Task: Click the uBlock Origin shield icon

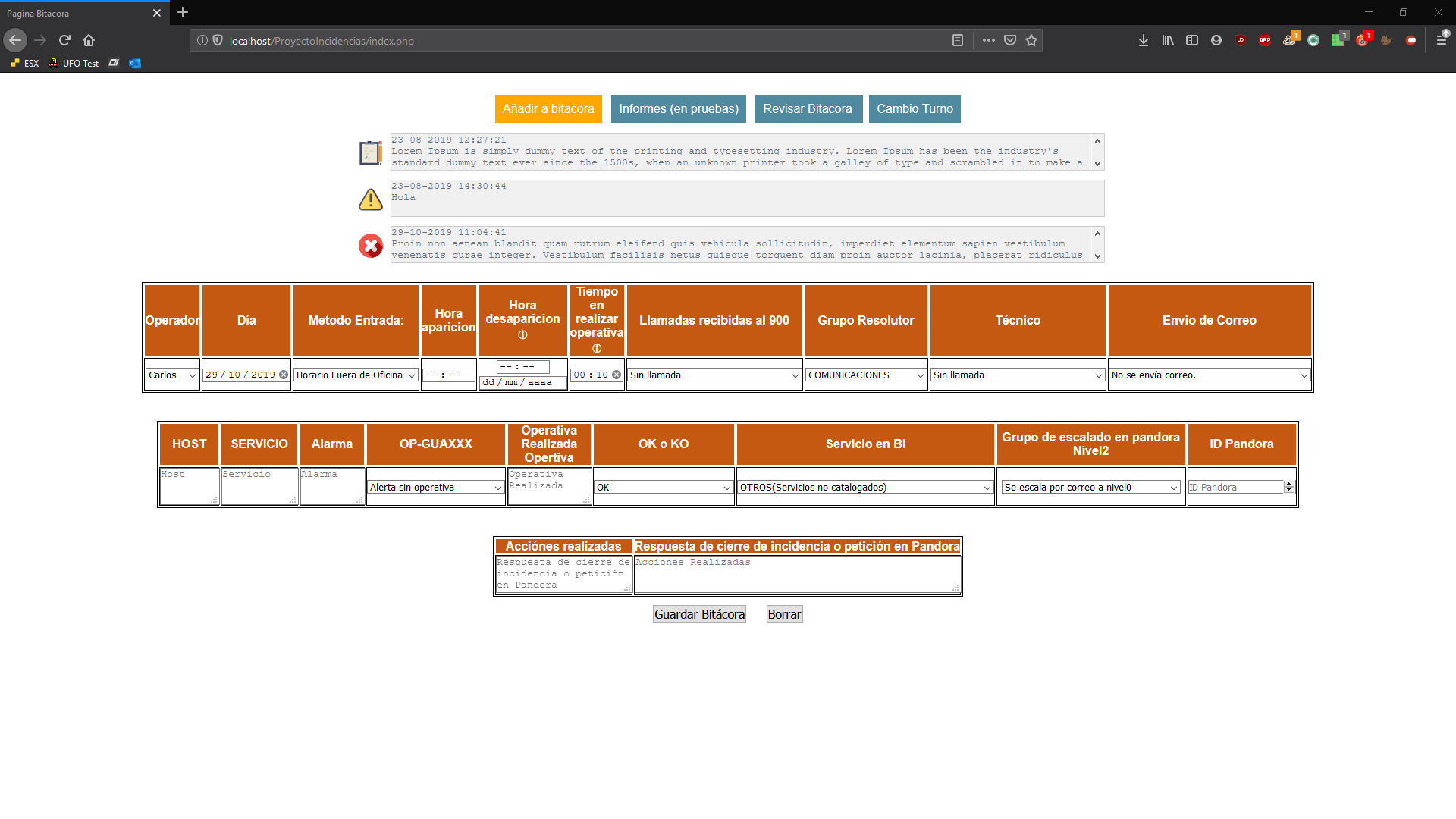Action: point(1241,41)
